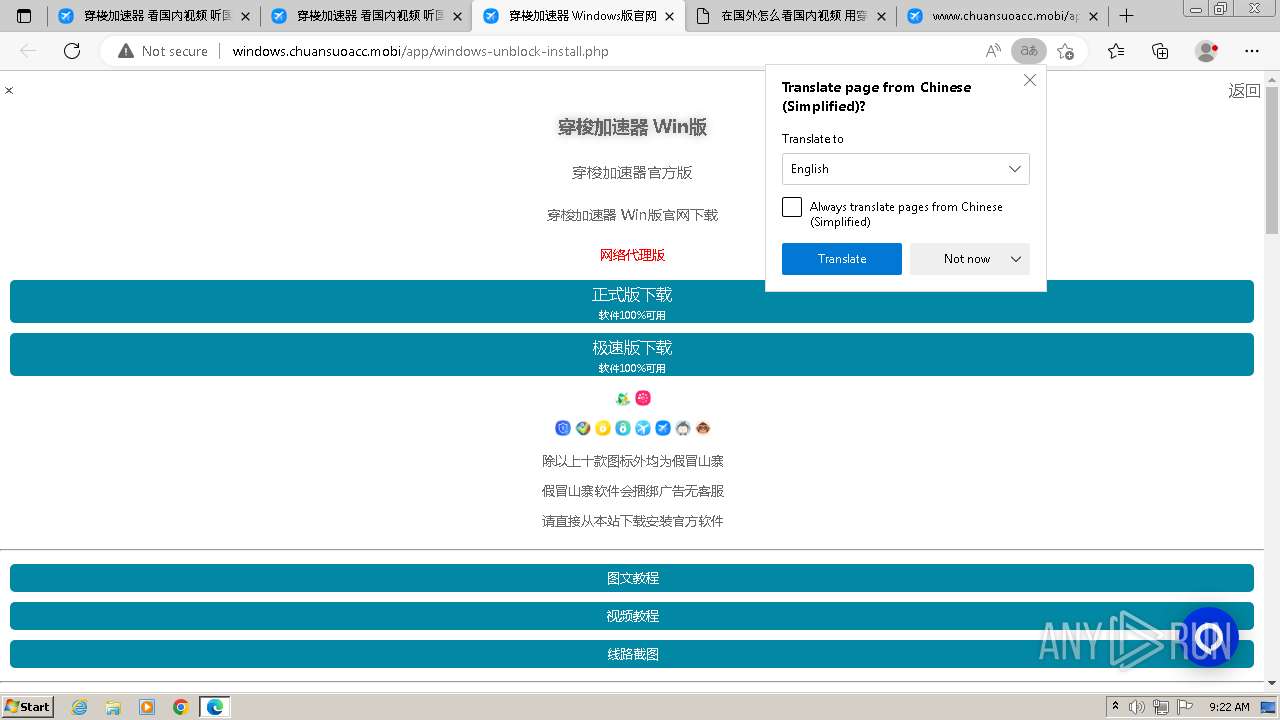The width and height of the screenshot is (1280, 720).
Task: Click the Not secure warning icon
Action: (x=126, y=51)
